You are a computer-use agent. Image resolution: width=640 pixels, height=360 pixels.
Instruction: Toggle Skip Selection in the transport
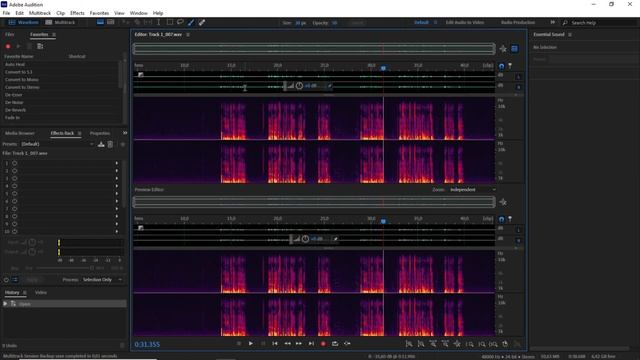[x=347, y=344]
